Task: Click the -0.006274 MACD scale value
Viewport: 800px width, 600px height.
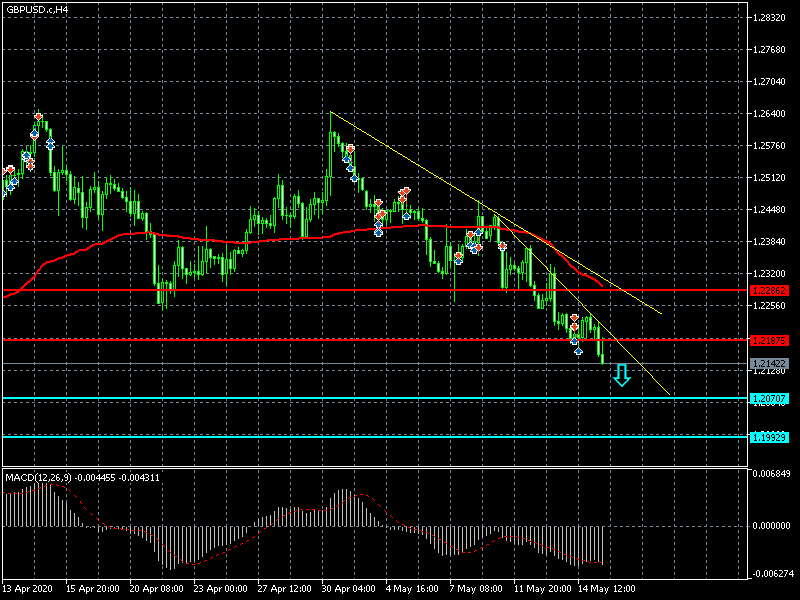Action: 772,574
